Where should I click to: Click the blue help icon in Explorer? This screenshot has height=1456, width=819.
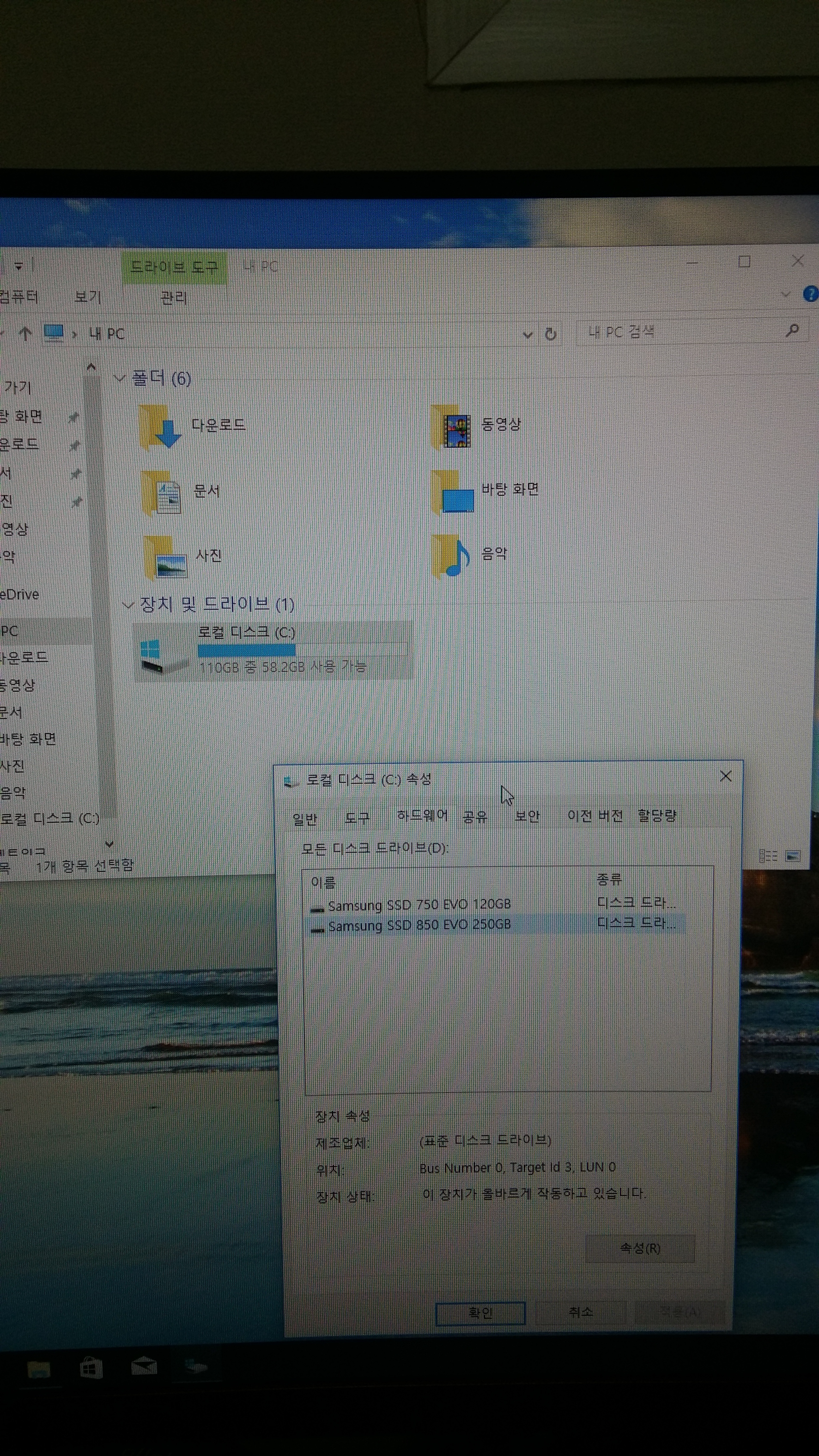pos(811,294)
